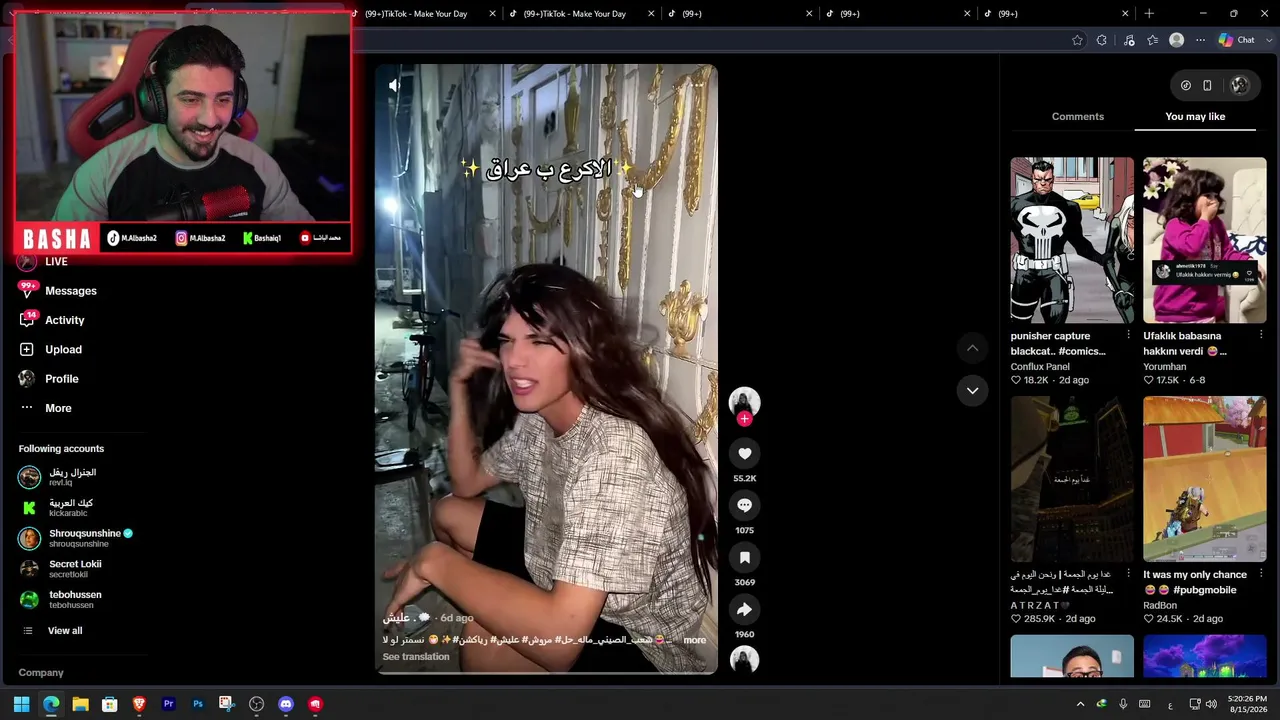Open the account avatar menu at top right
The width and height of the screenshot is (1280, 720).
click(x=1240, y=85)
